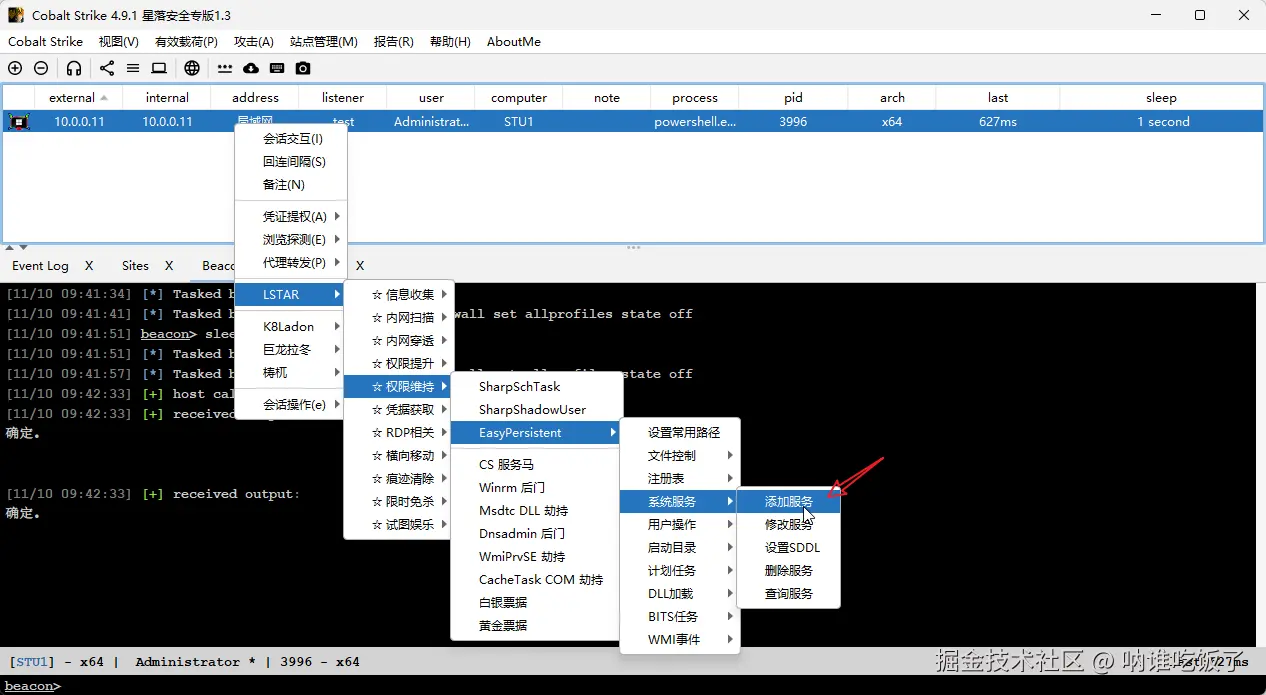Image resolution: width=1266 pixels, height=695 pixels.
Task: Open the 帮助(H) menu
Action: click(x=450, y=42)
